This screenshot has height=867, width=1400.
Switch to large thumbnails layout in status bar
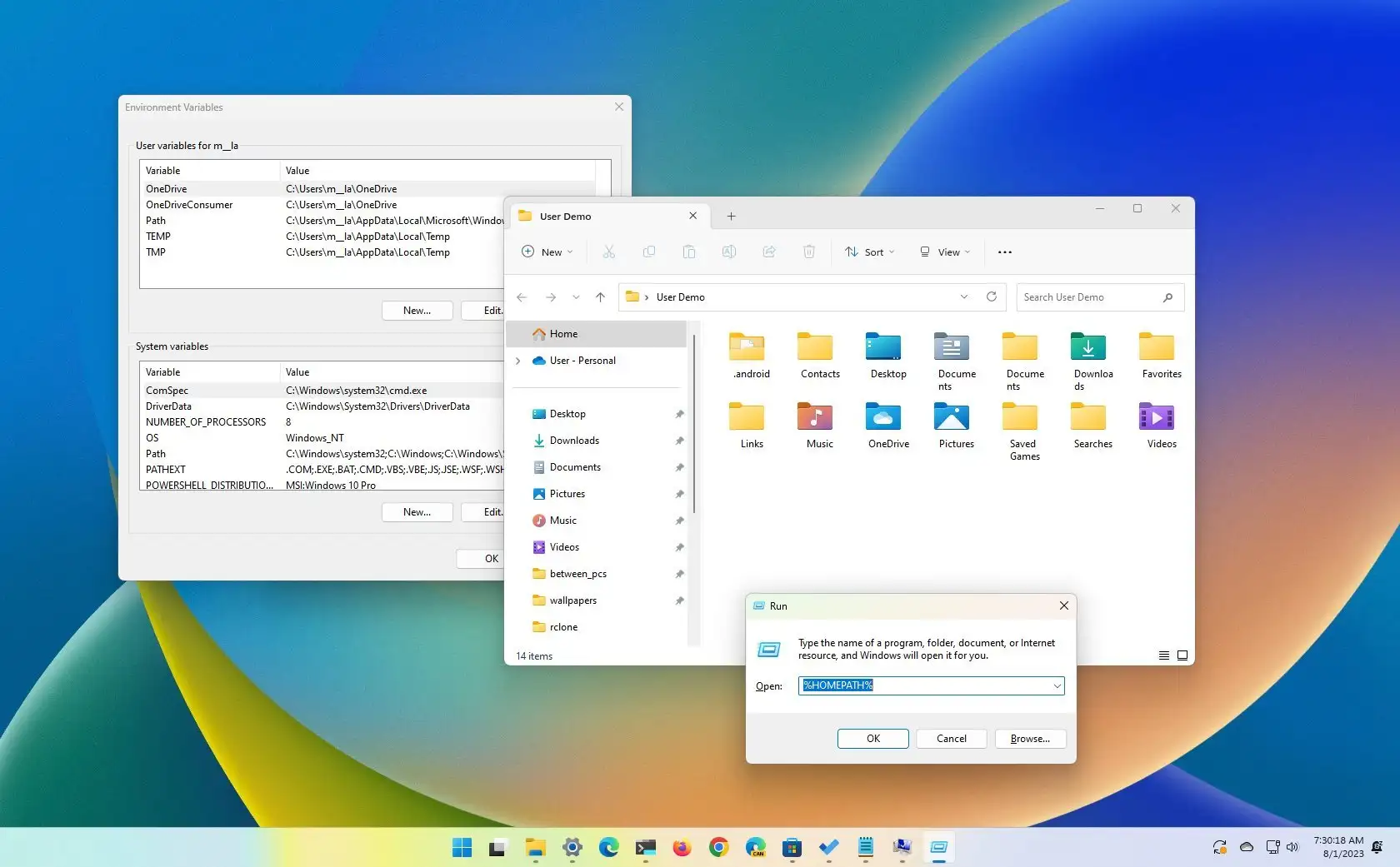tap(1182, 655)
